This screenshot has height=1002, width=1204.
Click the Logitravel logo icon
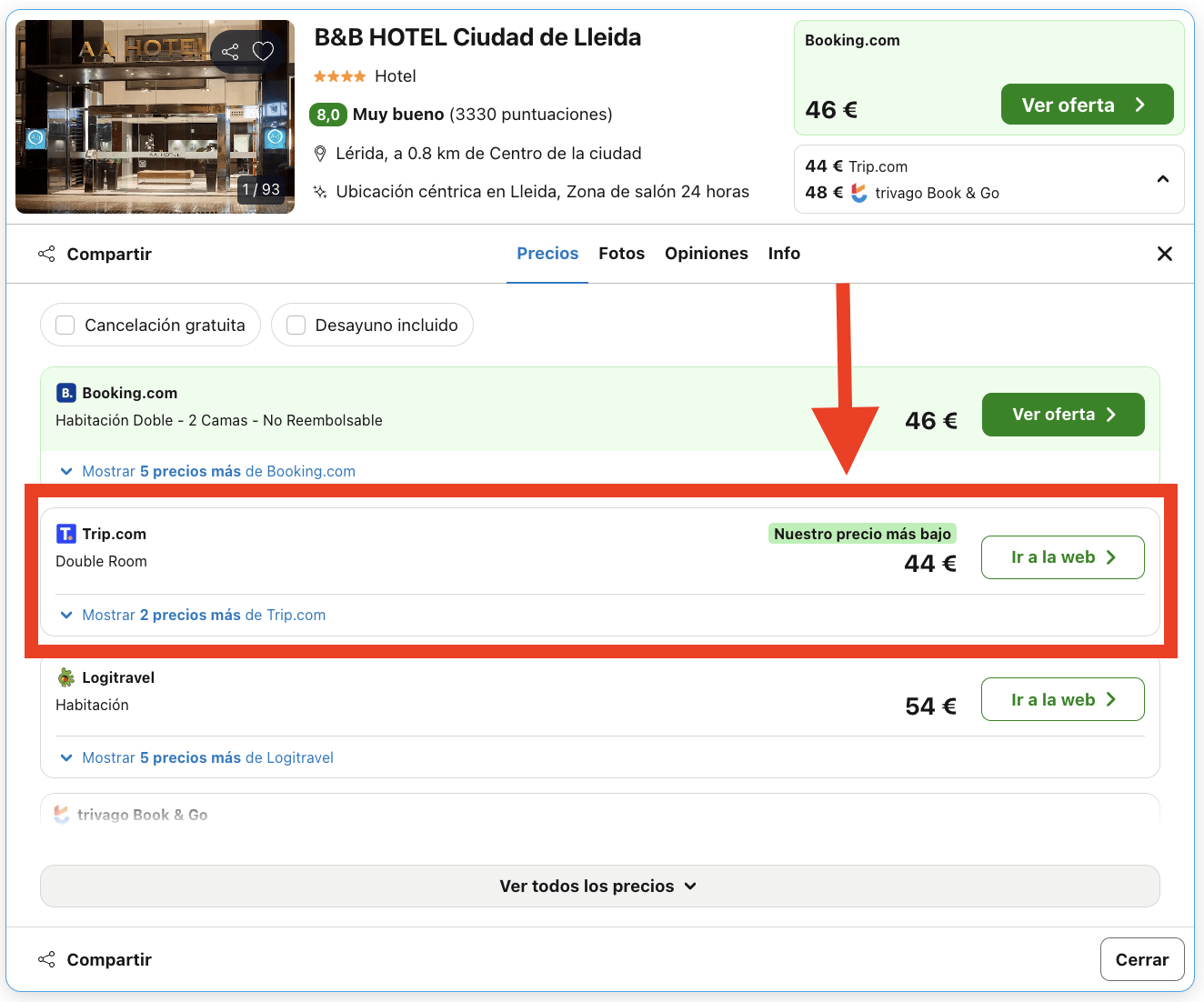65,677
